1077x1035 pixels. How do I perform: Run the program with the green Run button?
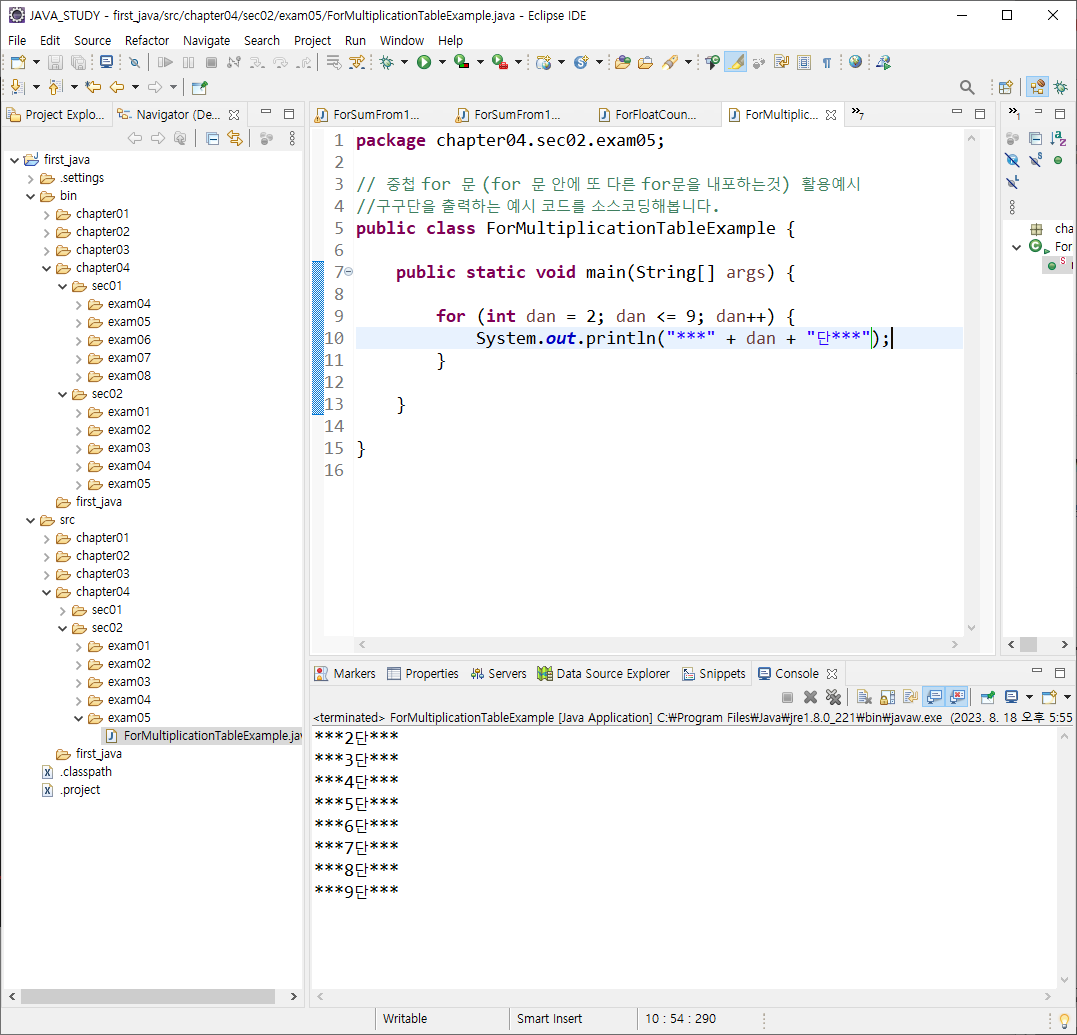coord(424,62)
